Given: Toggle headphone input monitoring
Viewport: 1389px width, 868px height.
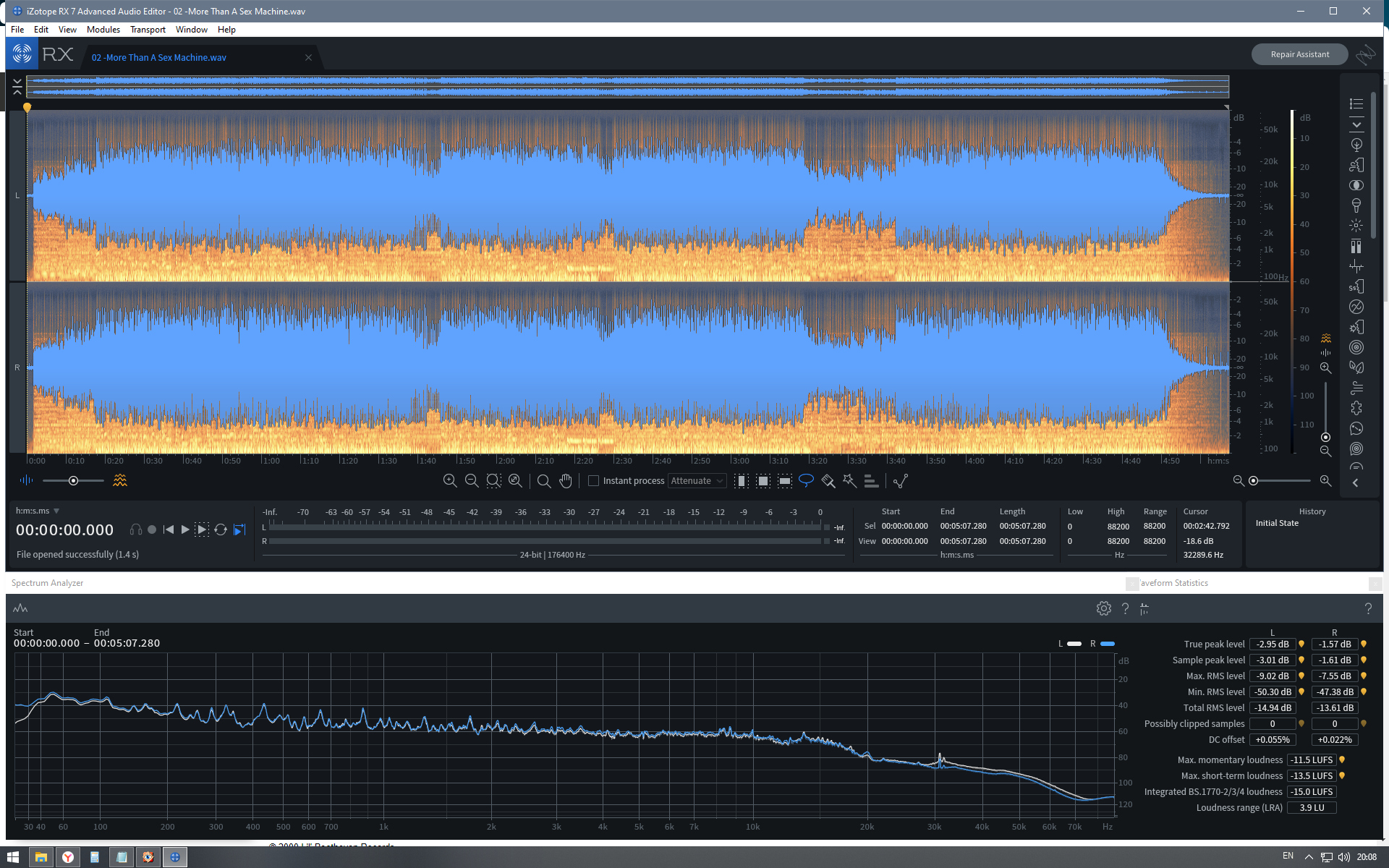Looking at the screenshot, I should (x=135, y=529).
